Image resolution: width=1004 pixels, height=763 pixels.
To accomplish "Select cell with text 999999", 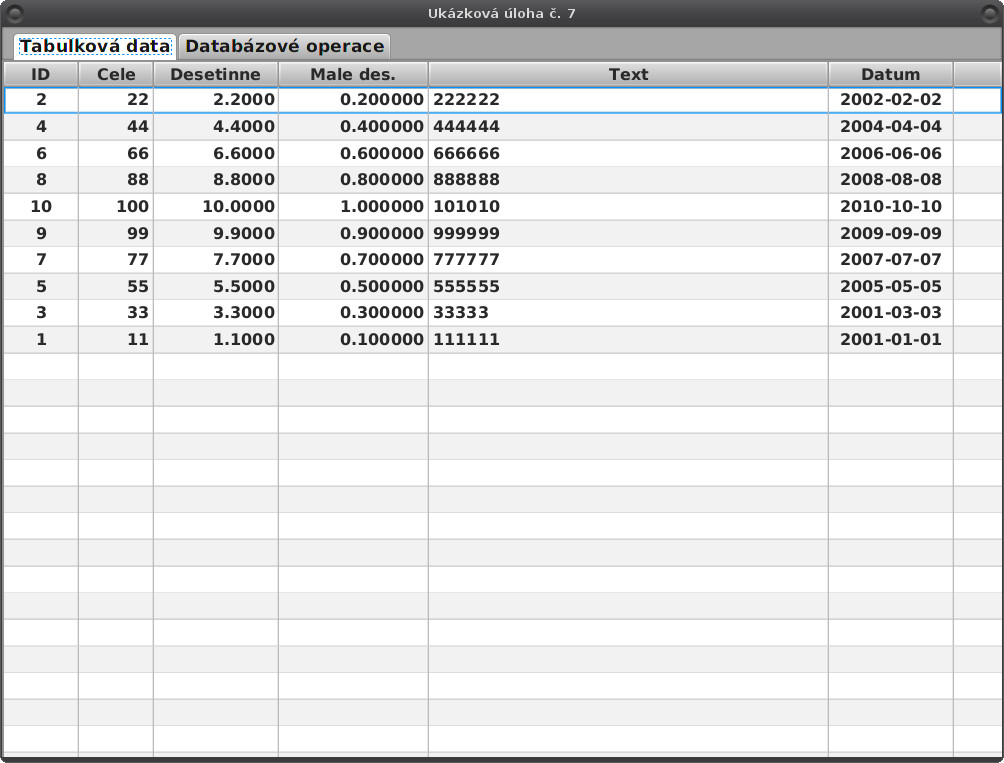I will pyautogui.click(x=628, y=234).
